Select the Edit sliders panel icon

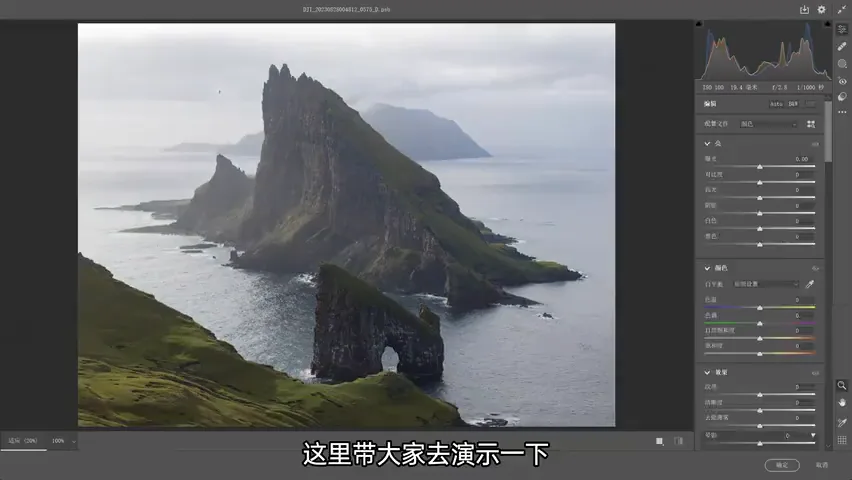(x=842, y=29)
